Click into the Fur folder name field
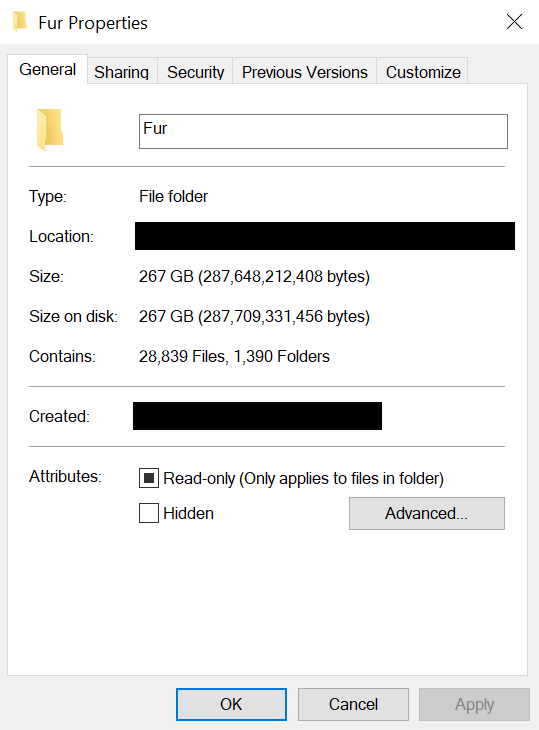 (x=323, y=131)
